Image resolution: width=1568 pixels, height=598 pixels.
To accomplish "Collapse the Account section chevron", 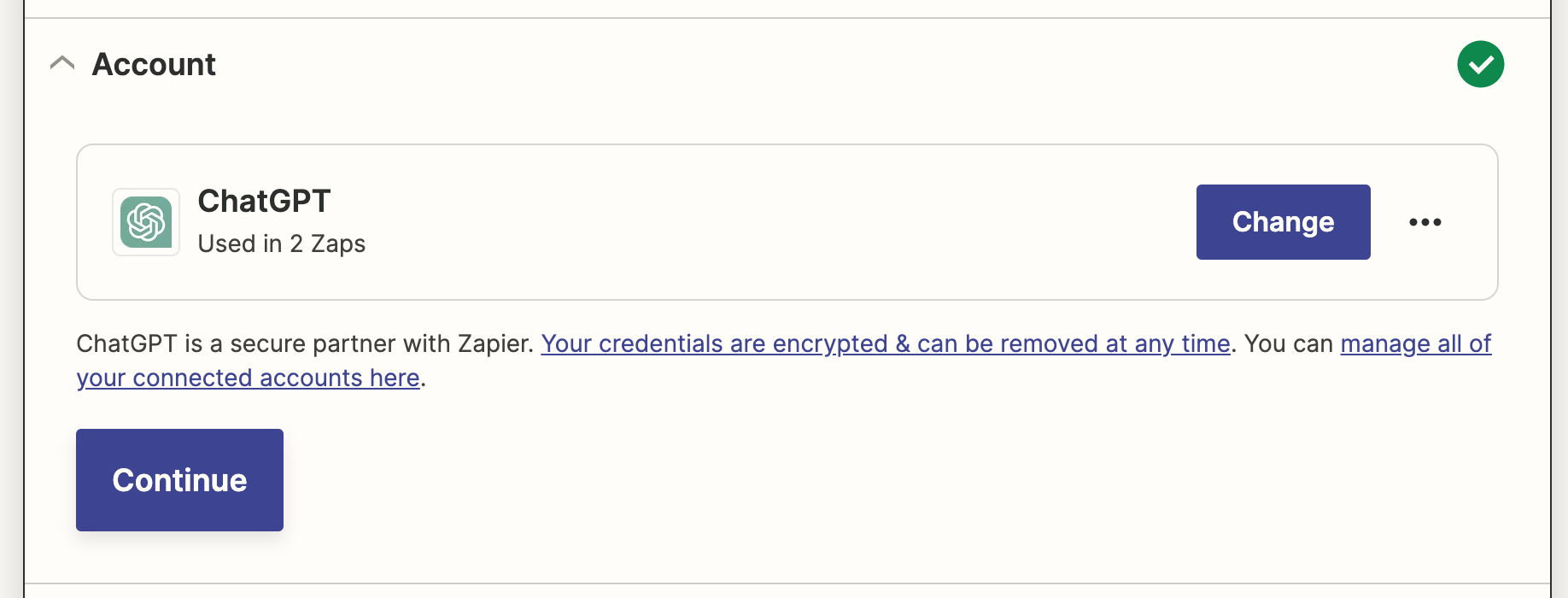I will click(62, 63).
